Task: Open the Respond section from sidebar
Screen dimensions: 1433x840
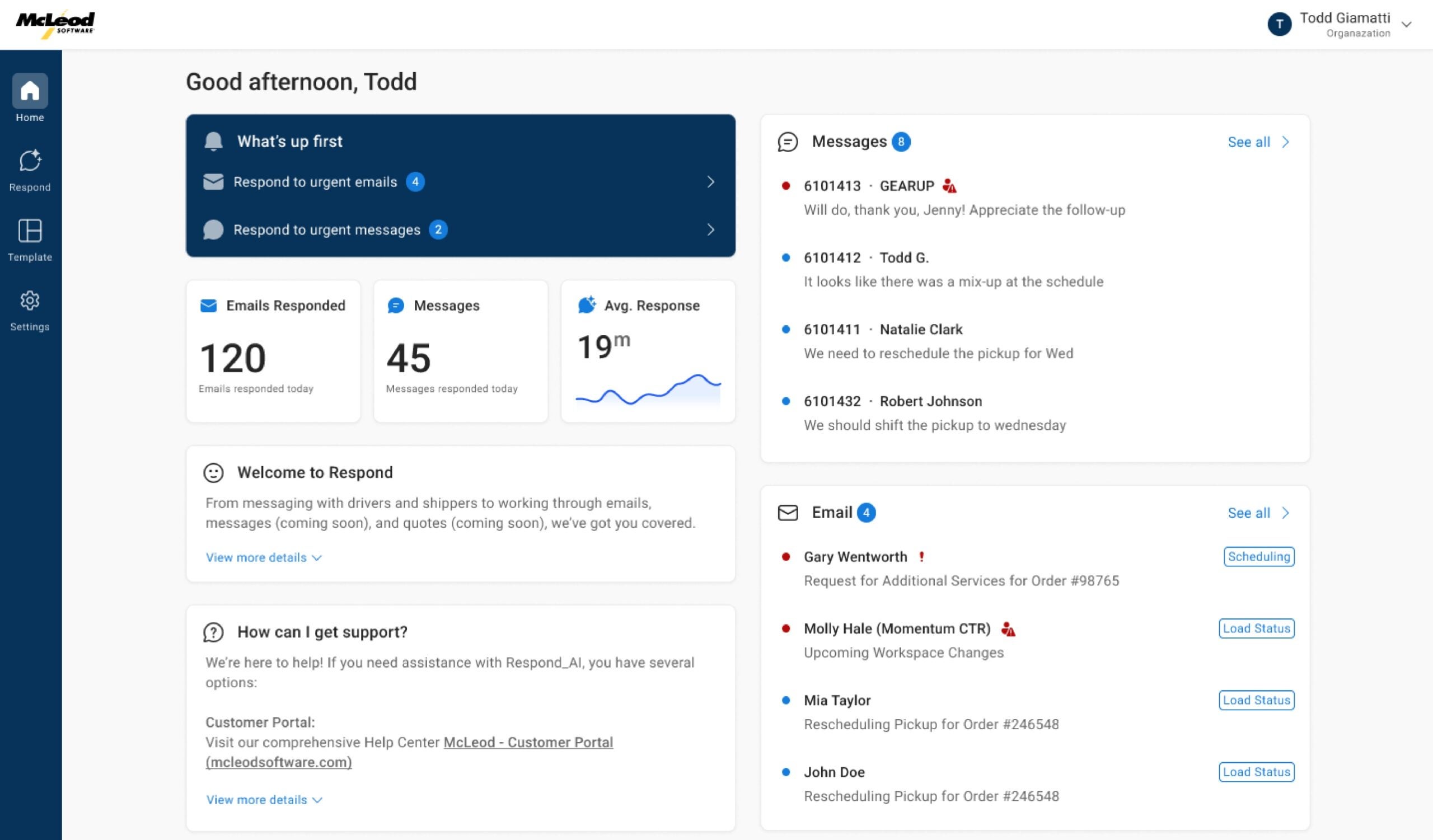Action: pos(30,162)
